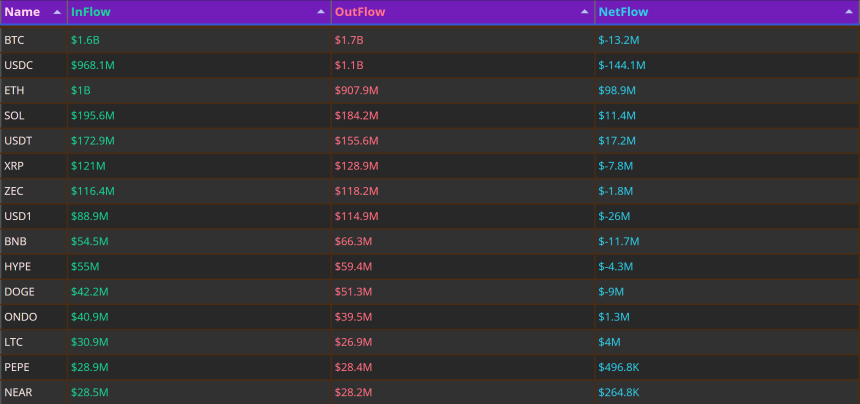Click BTC inflow value $1.6B
The height and width of the screenshot is (404, 860).
coord(85,40)
